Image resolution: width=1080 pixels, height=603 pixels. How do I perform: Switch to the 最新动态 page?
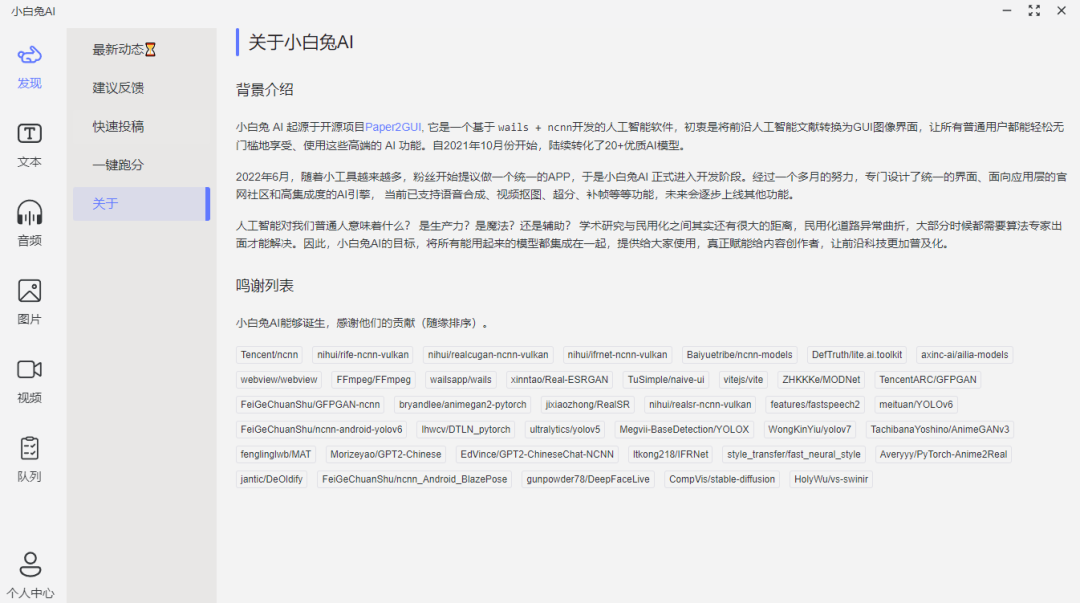point(116,47)
